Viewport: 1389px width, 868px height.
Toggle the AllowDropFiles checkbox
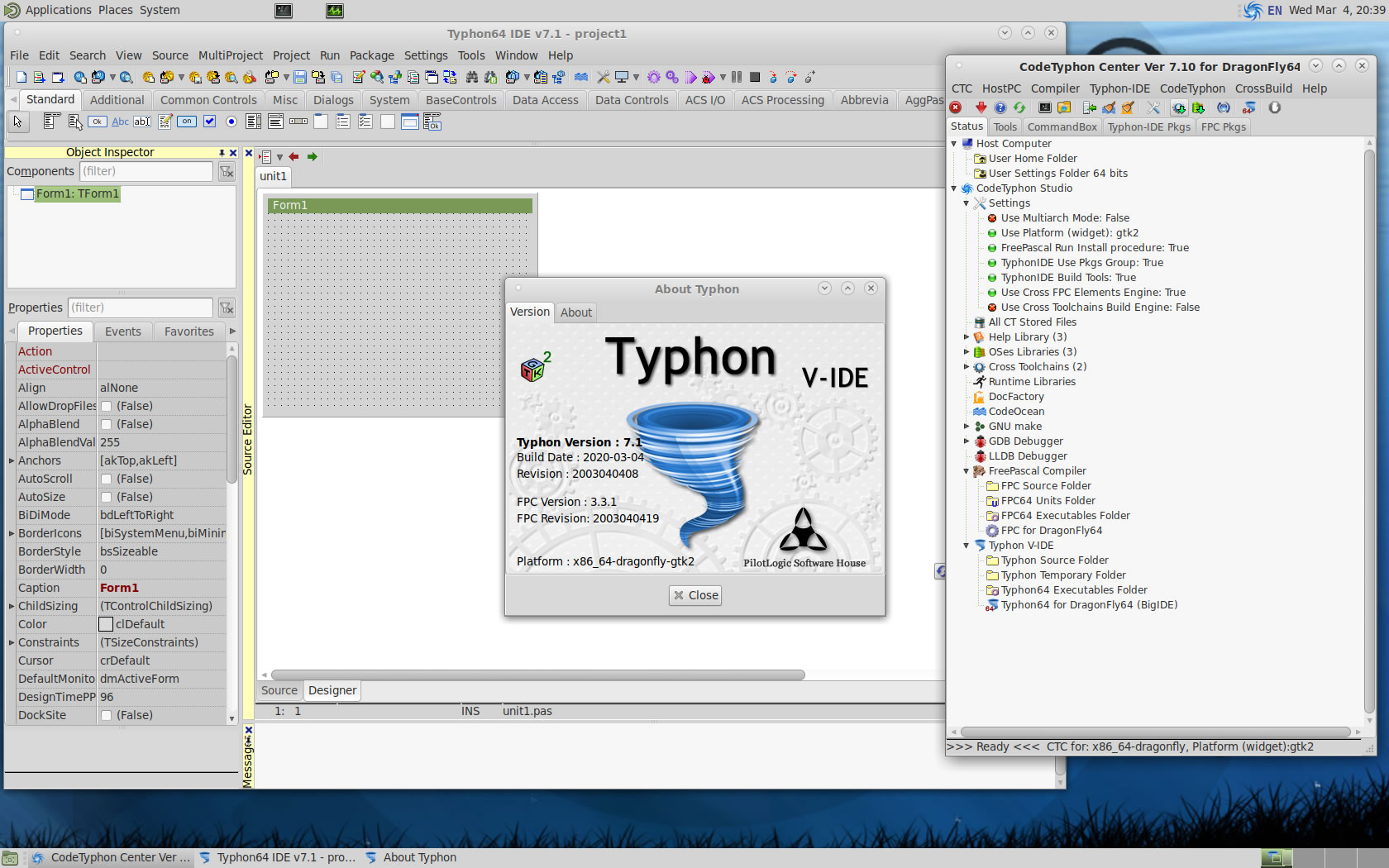106,406
